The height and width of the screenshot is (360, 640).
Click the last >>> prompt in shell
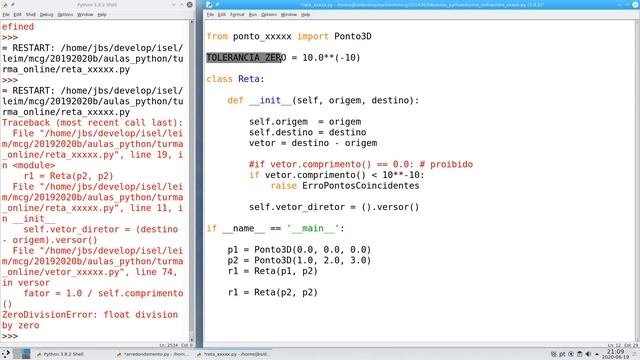click(10, 336)
